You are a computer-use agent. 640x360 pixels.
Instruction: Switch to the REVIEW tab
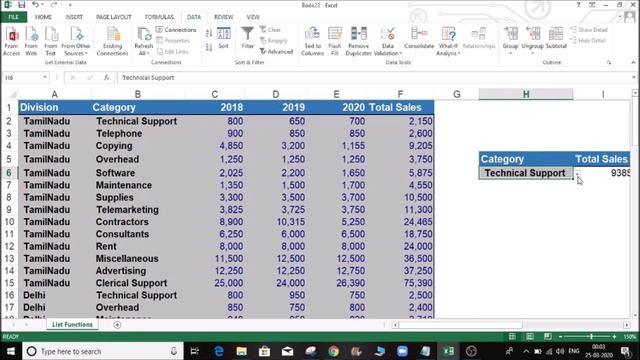pyautogui.click(x=224, y=17)
